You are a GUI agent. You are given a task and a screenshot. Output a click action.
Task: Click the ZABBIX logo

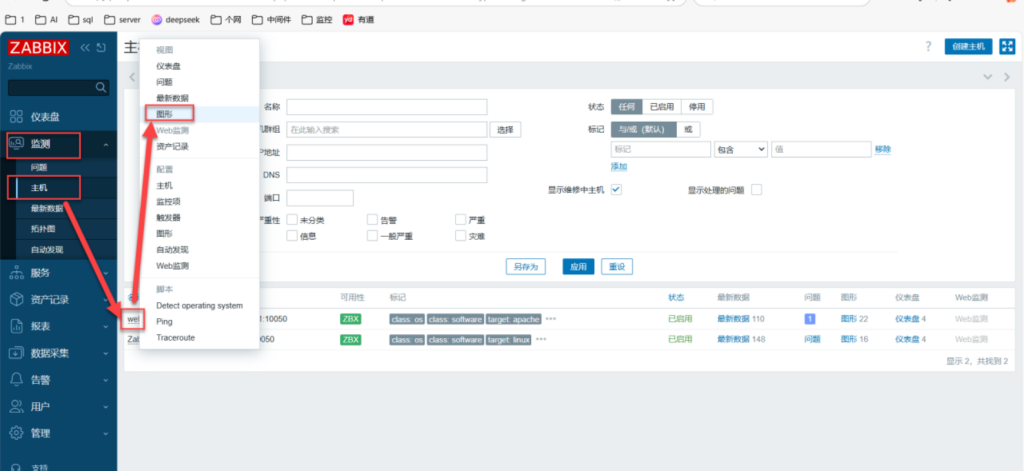(40, 48)
